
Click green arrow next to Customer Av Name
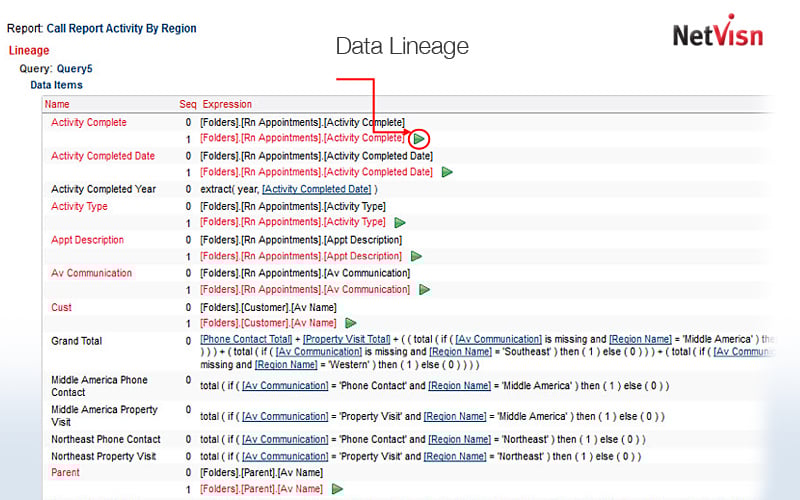pyautogui.click(x=351, y=323)
